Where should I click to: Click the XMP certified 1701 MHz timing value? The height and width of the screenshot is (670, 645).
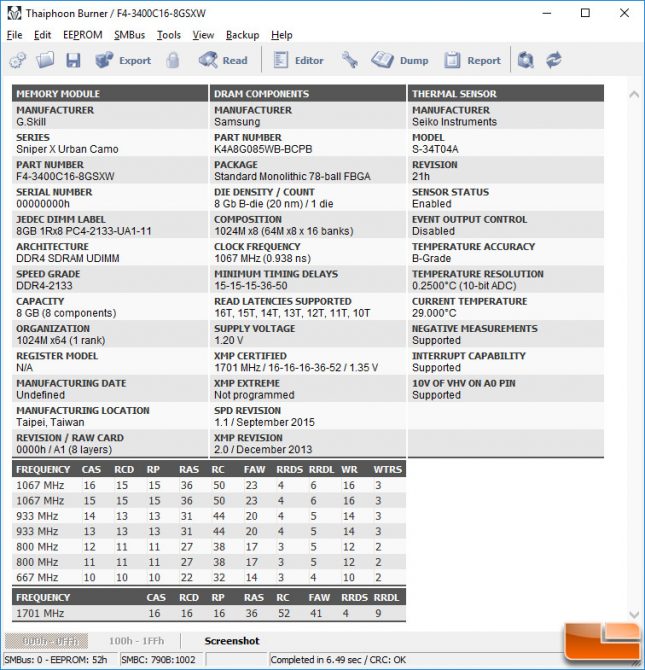pos(296,368)
